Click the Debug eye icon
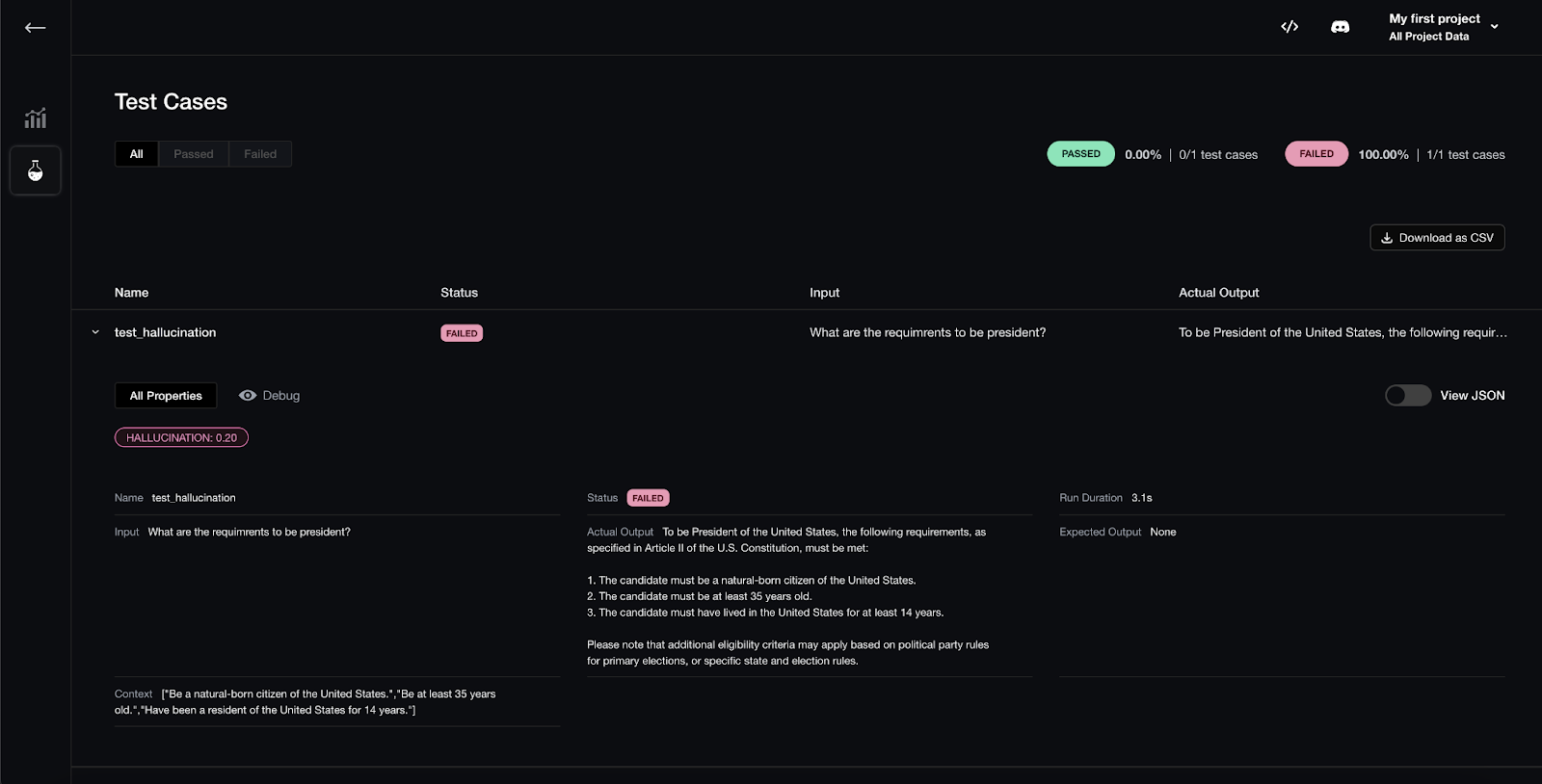This screenshot has width=1542, height=784. point(248,396)
